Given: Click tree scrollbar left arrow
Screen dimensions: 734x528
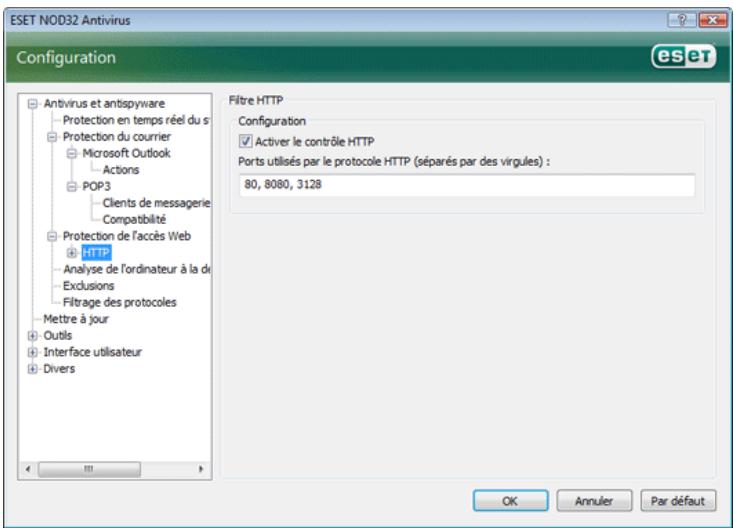Looking at the screenshot, I should (x=29, y=469).
